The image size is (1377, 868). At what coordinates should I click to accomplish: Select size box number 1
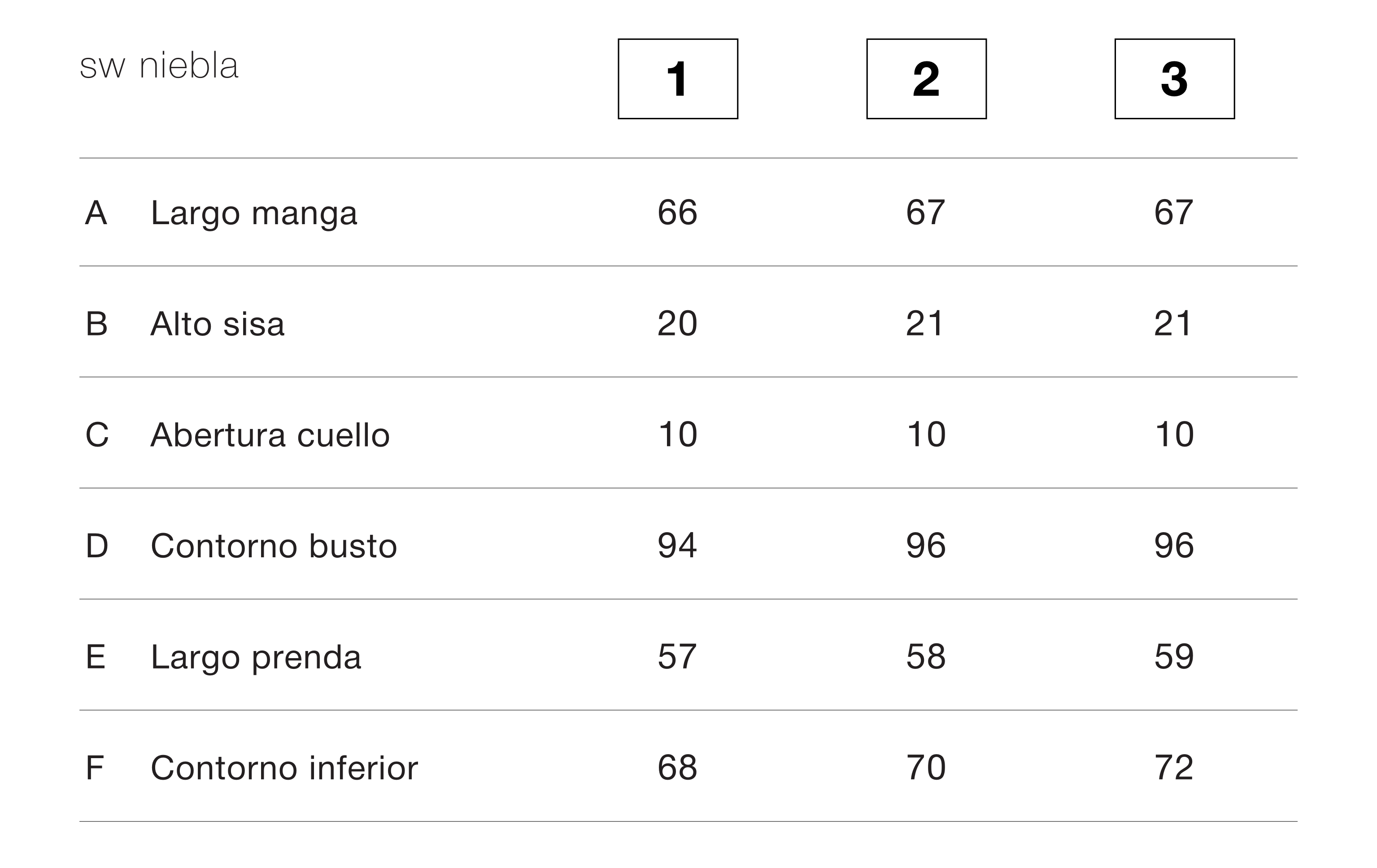[678, 79]
